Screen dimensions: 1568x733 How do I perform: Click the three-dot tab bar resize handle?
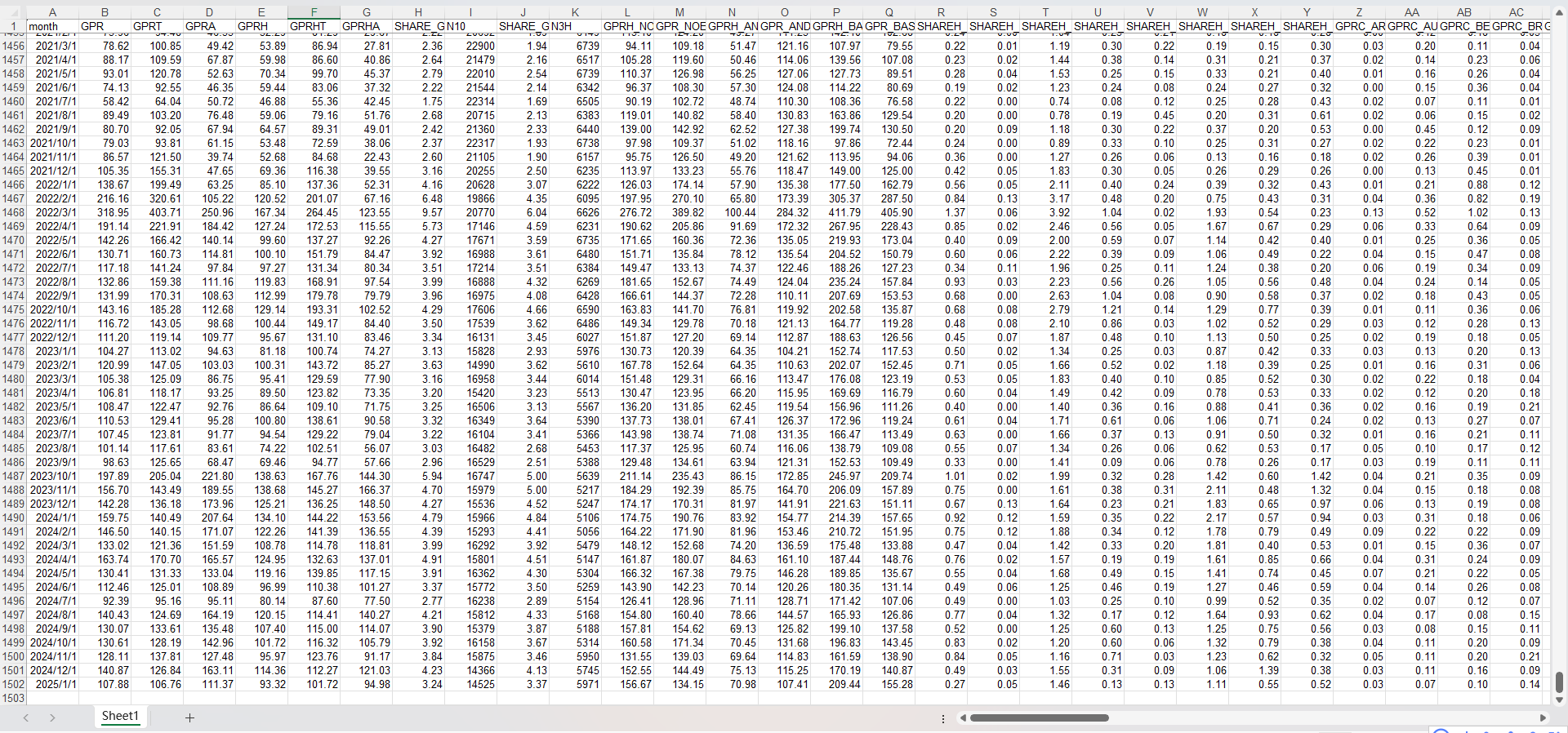click(x=943, y=718)
